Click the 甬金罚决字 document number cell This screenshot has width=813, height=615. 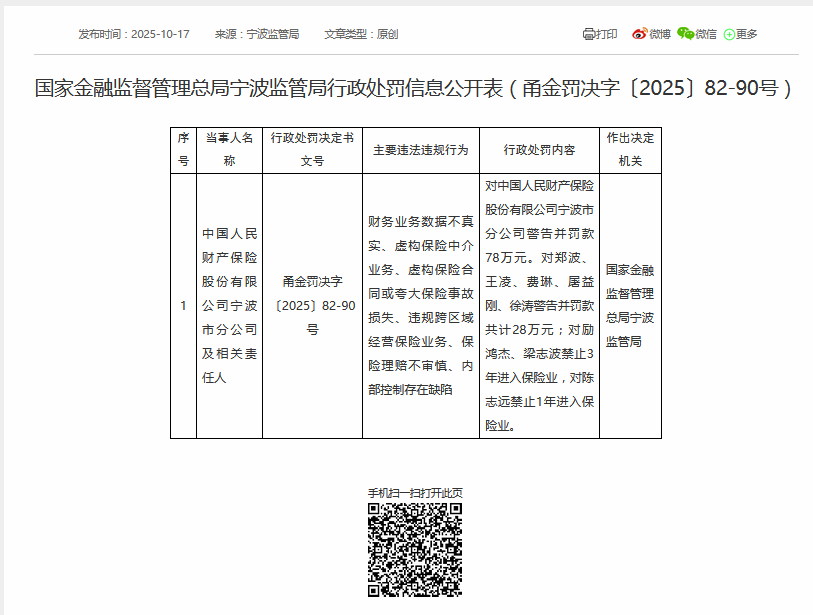(312, 305)
